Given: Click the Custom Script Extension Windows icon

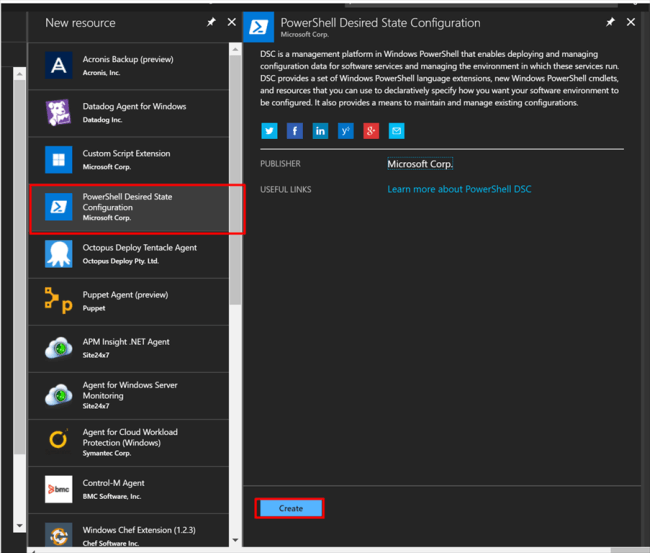Looking at the screenshot, I should pos(58,160).
